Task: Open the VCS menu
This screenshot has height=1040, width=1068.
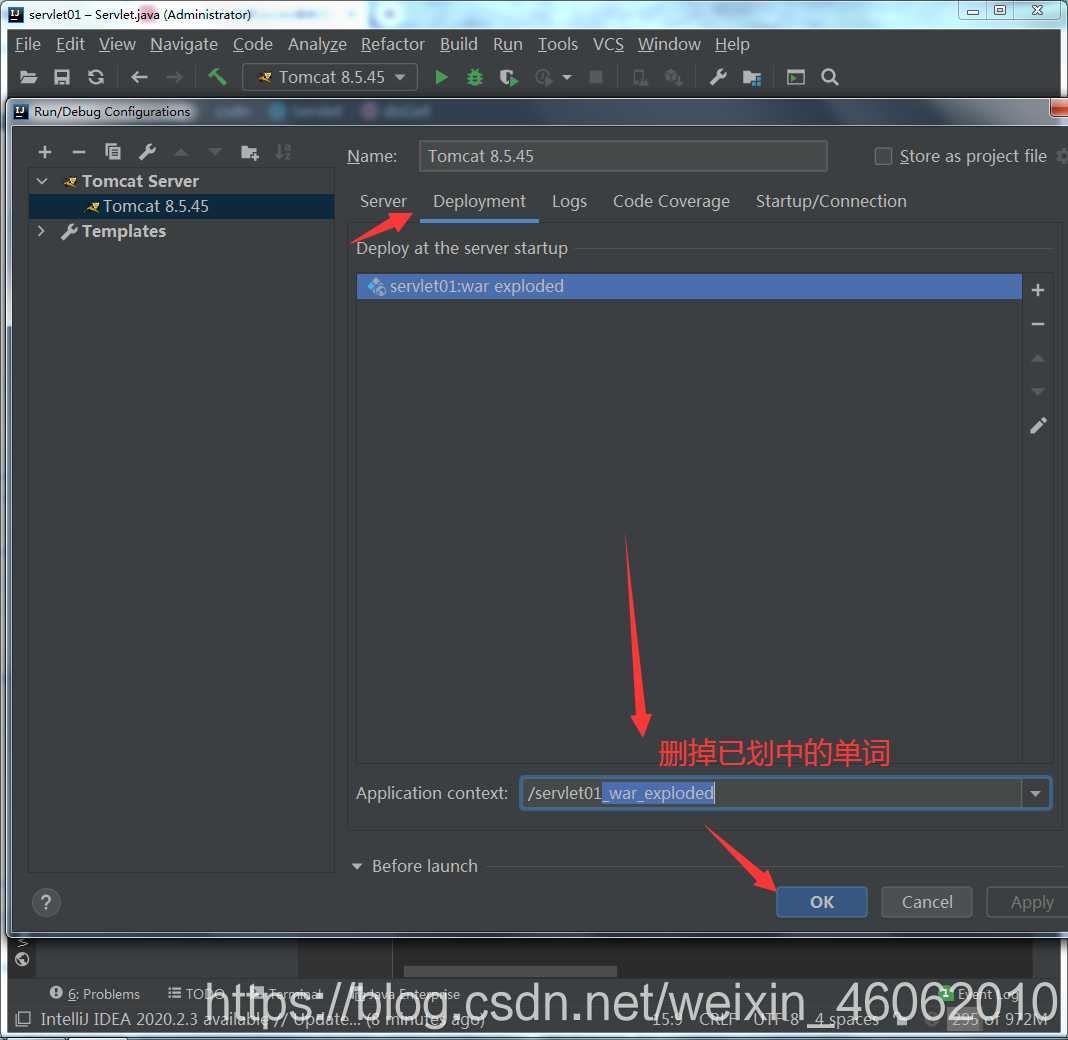Action: (608, 44)
